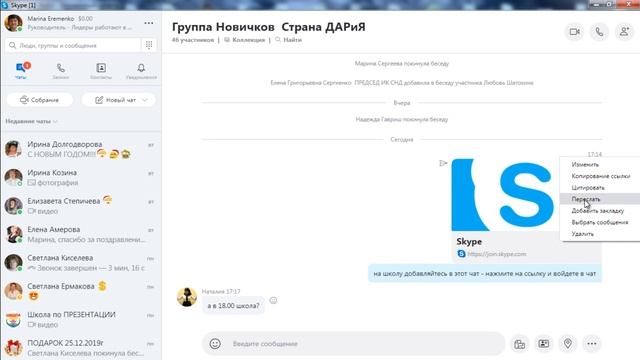Screen dimensions: 640x360
Task: Choose Копирование ссылки in the context menu
Action: [x=600, y=176]
